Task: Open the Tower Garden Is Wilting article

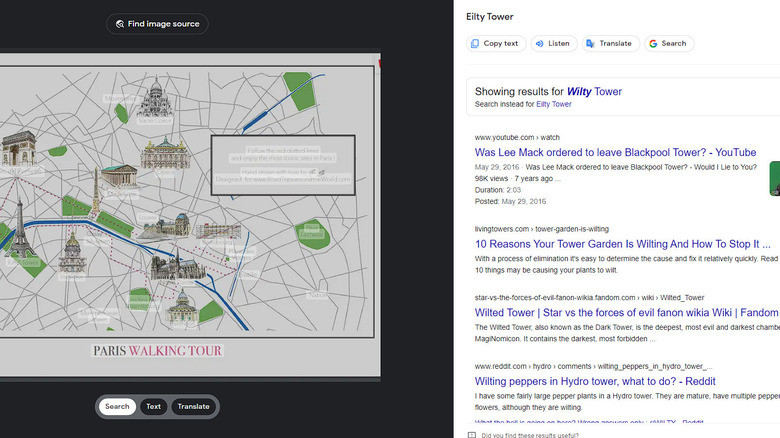Action: click(x=622, y=243)
